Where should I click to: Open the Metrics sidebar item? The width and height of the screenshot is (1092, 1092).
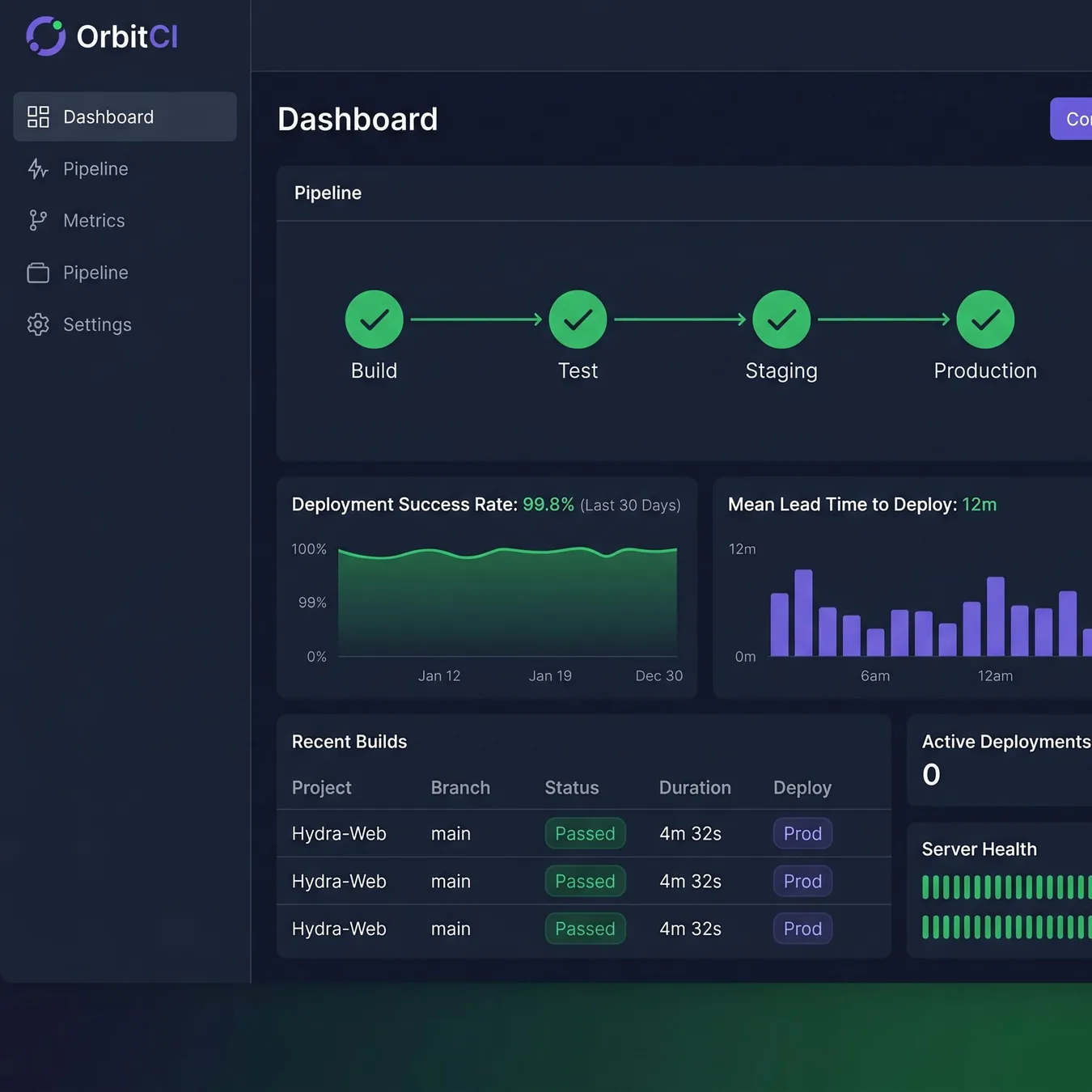coord(125,221)
